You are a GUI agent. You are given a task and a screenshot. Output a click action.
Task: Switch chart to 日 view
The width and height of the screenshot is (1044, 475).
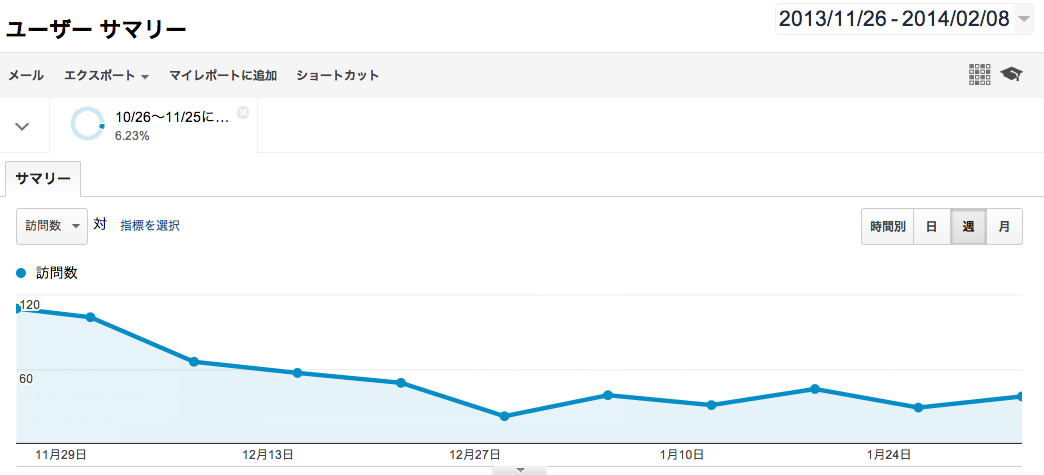coord(931,227)
